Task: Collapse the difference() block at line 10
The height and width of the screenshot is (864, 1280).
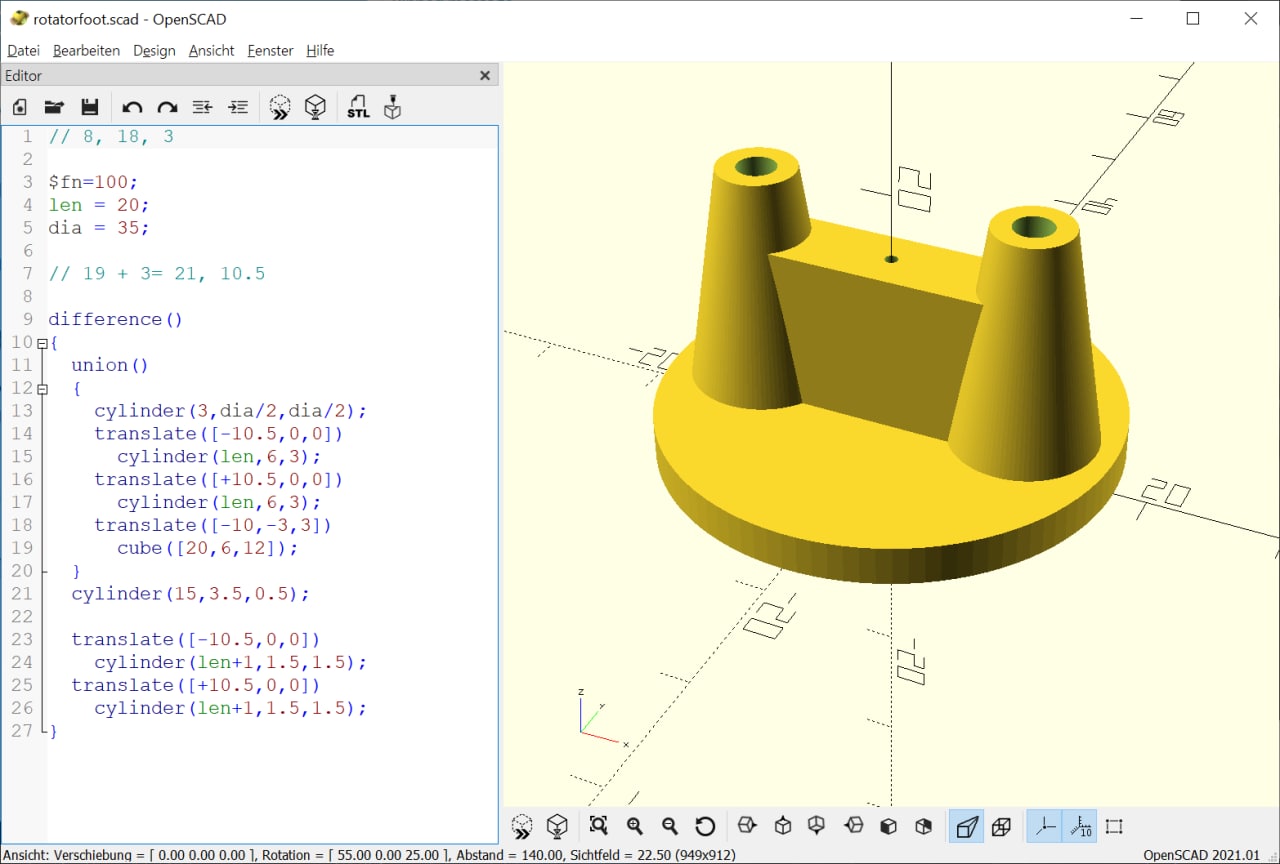Action: pyautogui.click(x=42, y=343)
